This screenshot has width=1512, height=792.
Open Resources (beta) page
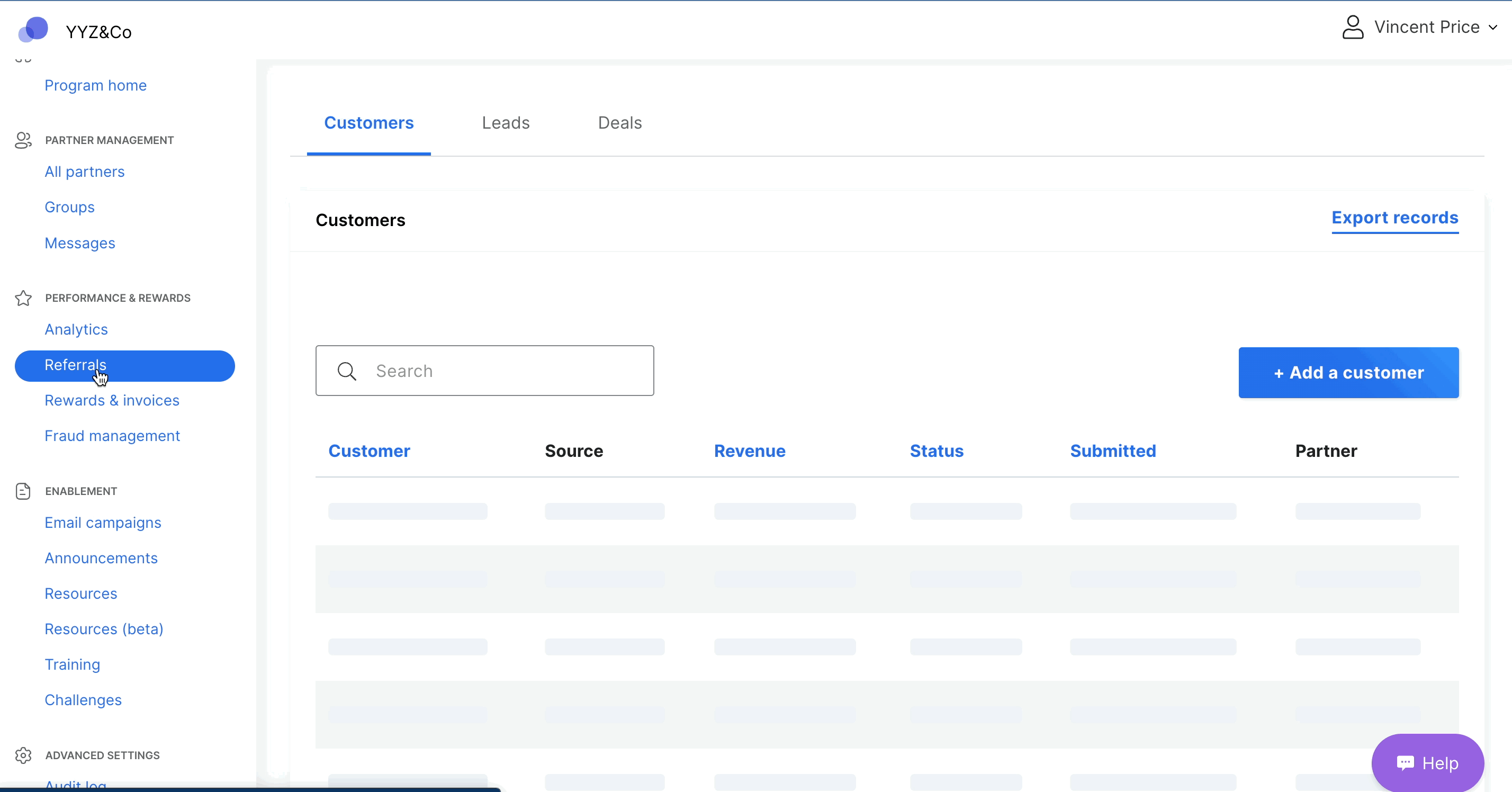(x=104, y=629)
